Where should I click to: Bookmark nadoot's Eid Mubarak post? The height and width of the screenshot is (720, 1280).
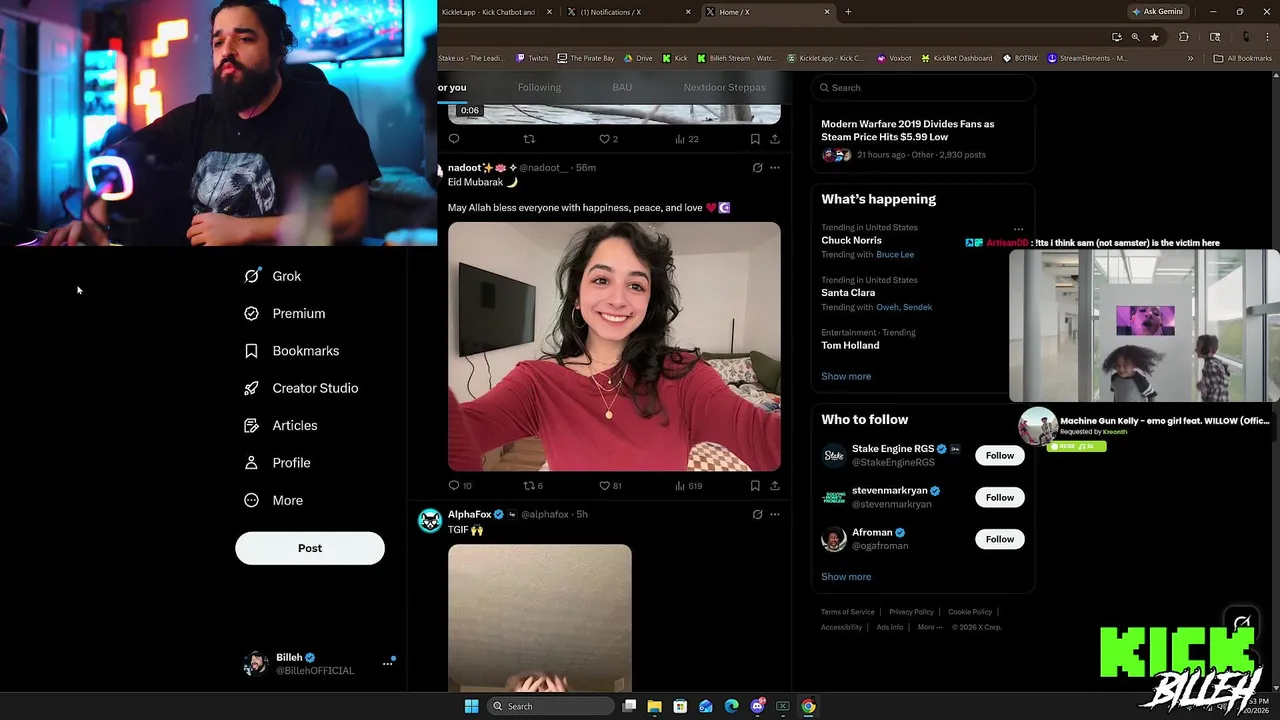pos(755,486)
